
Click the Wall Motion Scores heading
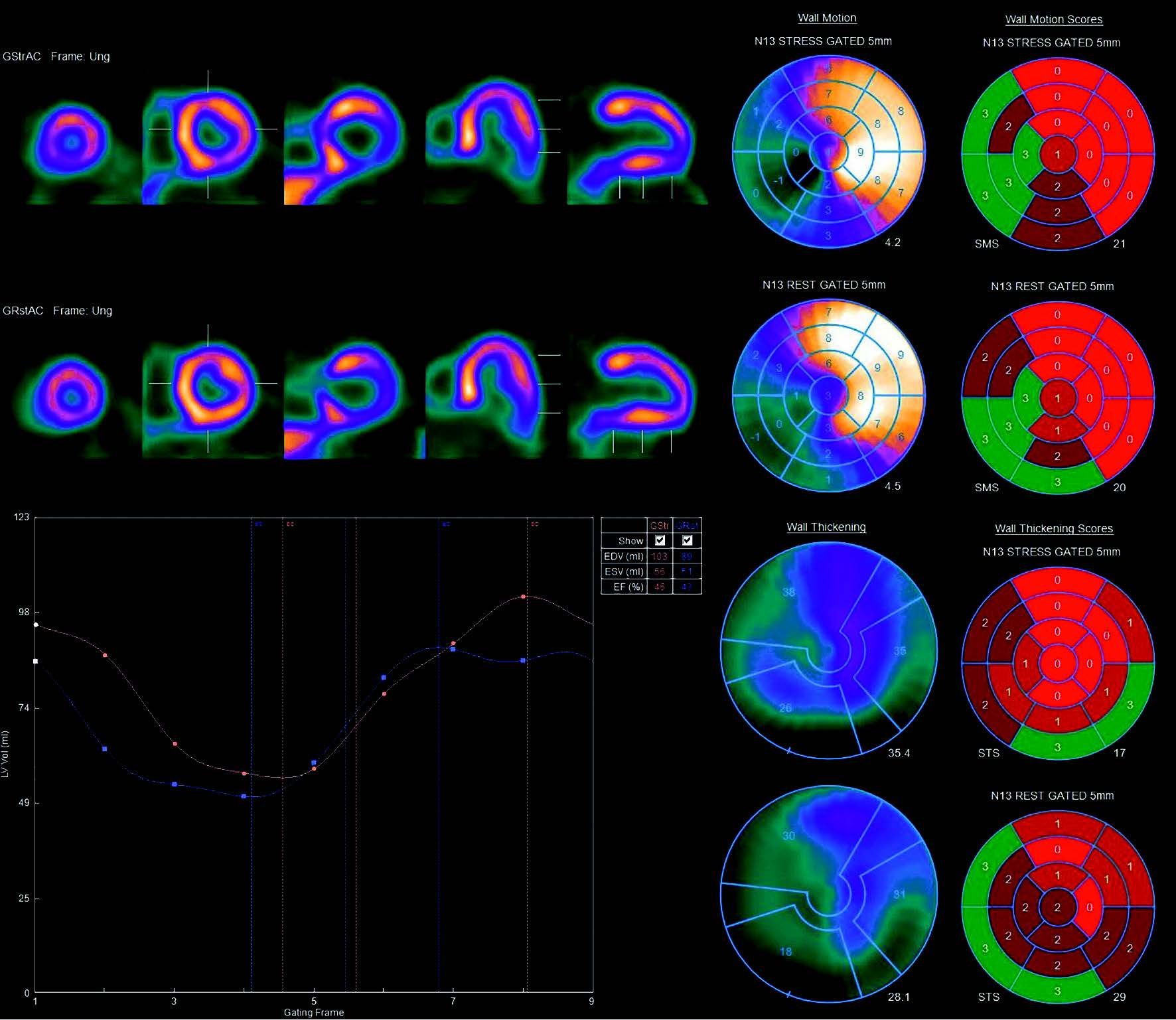(1053, 19)
